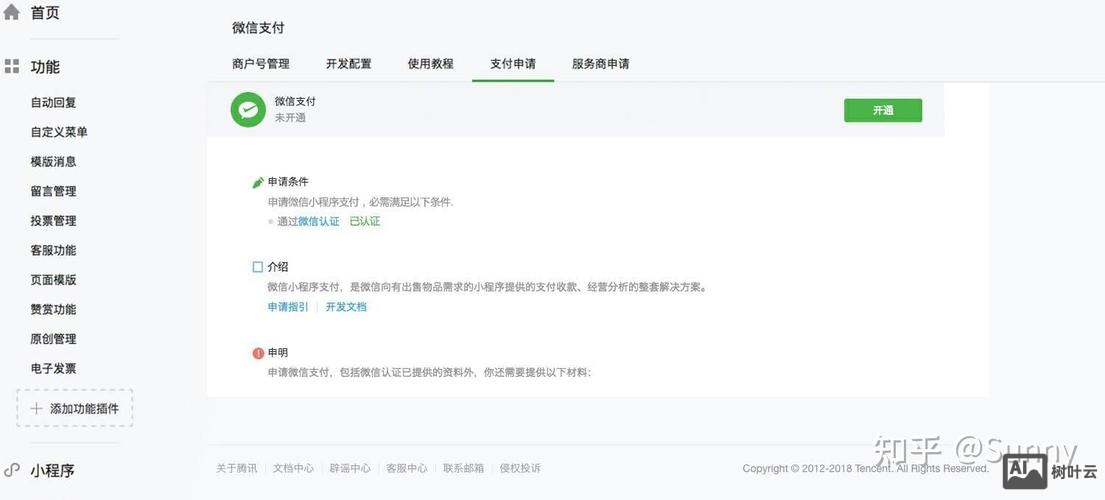This screenshot has height=500, width=1105.
Task: Open 赞赏功能 in the sidebar
Action: pos(54,310)
